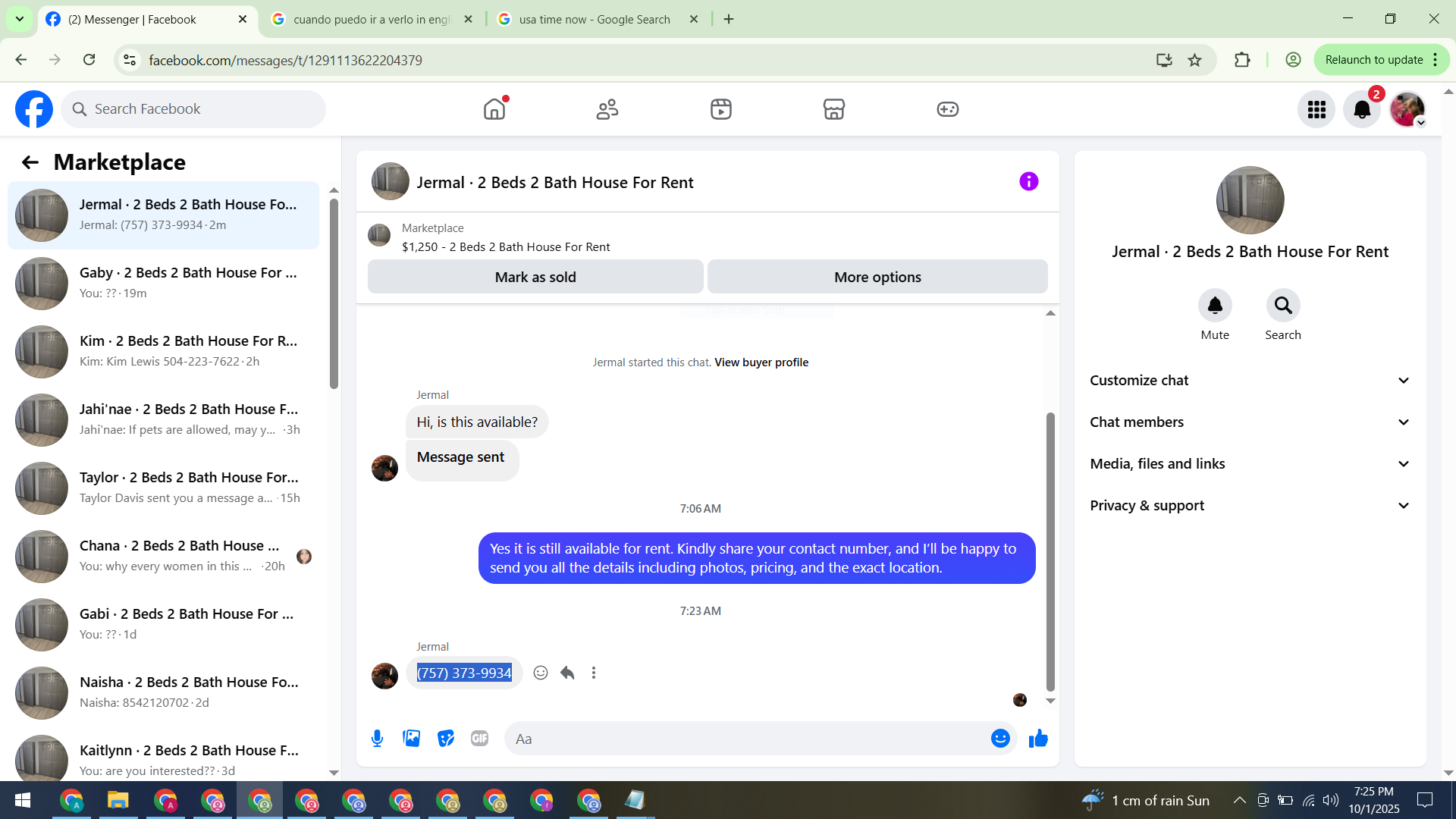Open emoji picker in message box
This screenshot has width=1456, height=819.
pyautogui.click(x=1000, y=739)
